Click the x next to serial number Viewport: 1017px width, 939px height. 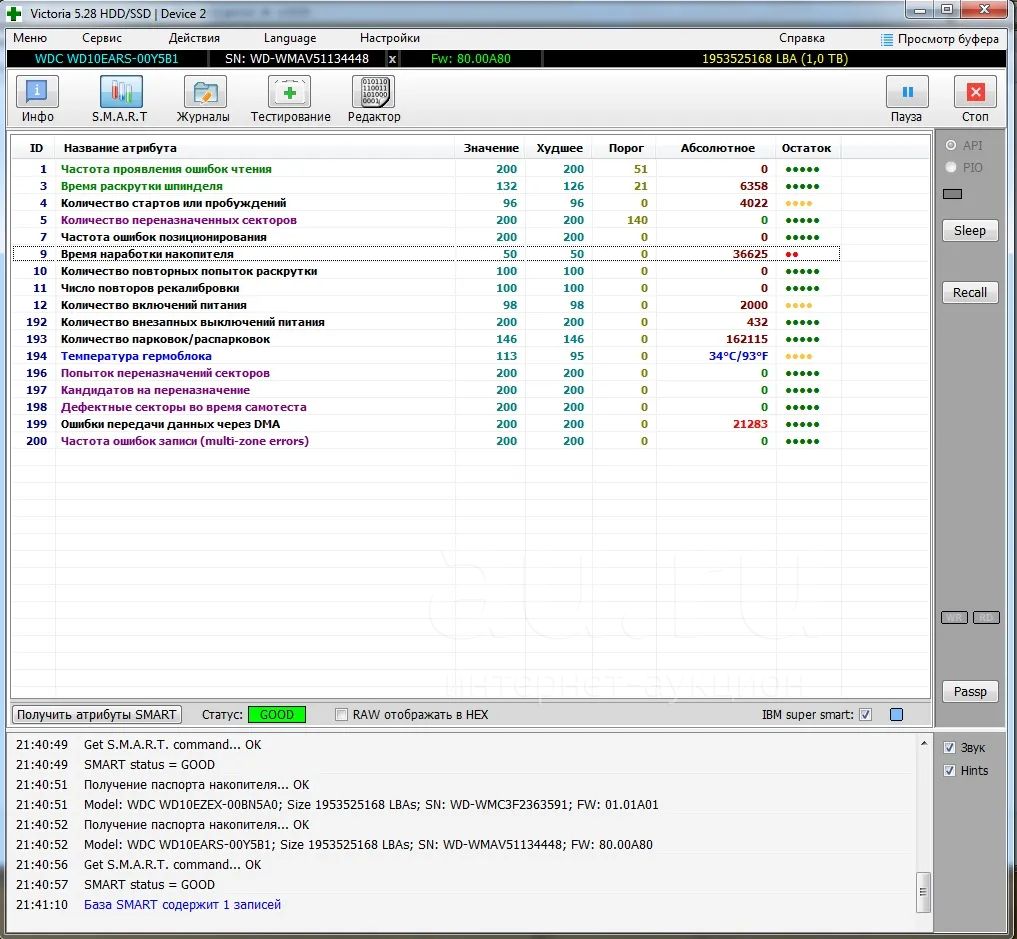point(392,59)
